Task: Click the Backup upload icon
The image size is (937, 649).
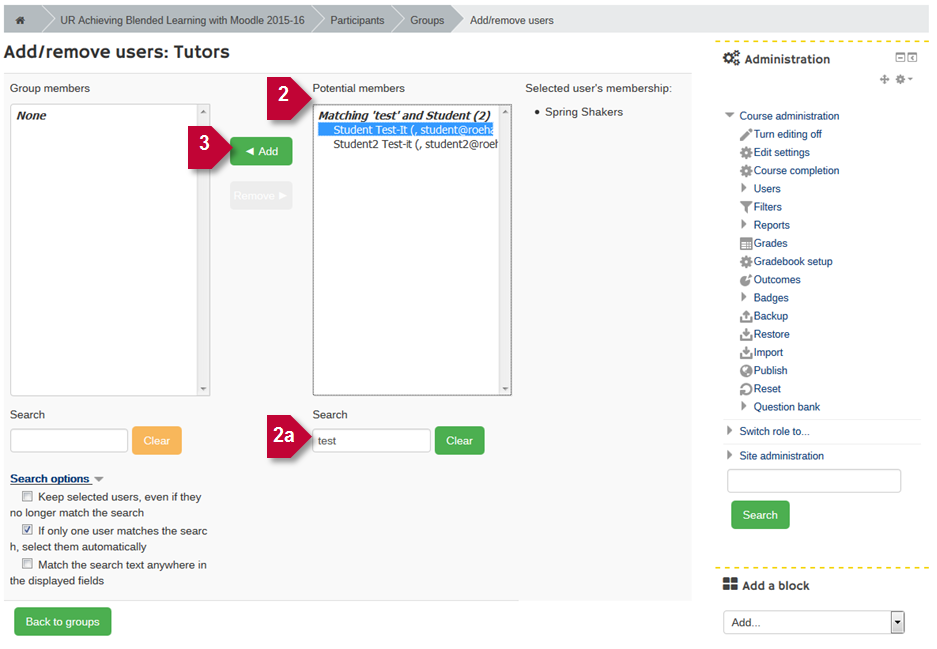Action: (746, 316)
